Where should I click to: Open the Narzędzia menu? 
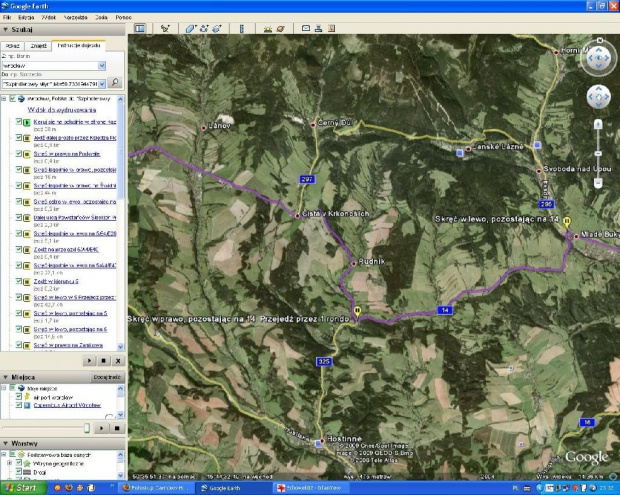coord(76,17)
